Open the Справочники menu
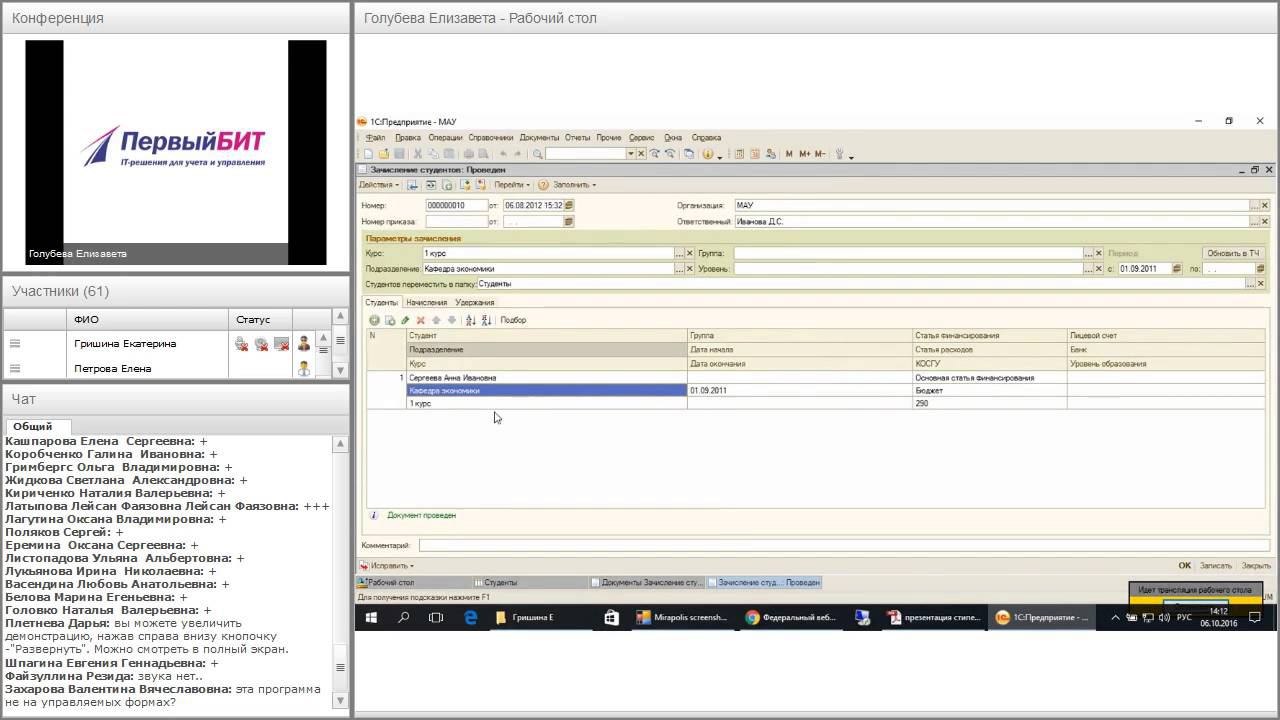The height and width of the screenshot is (720, 1280). [491, 138]
